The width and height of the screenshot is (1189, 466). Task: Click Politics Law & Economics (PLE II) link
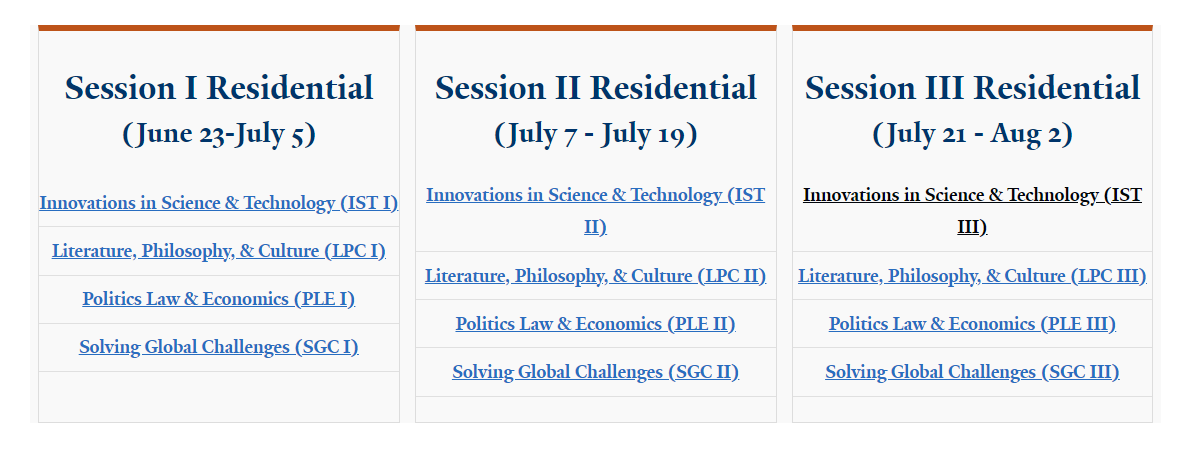tap(595, 324)
